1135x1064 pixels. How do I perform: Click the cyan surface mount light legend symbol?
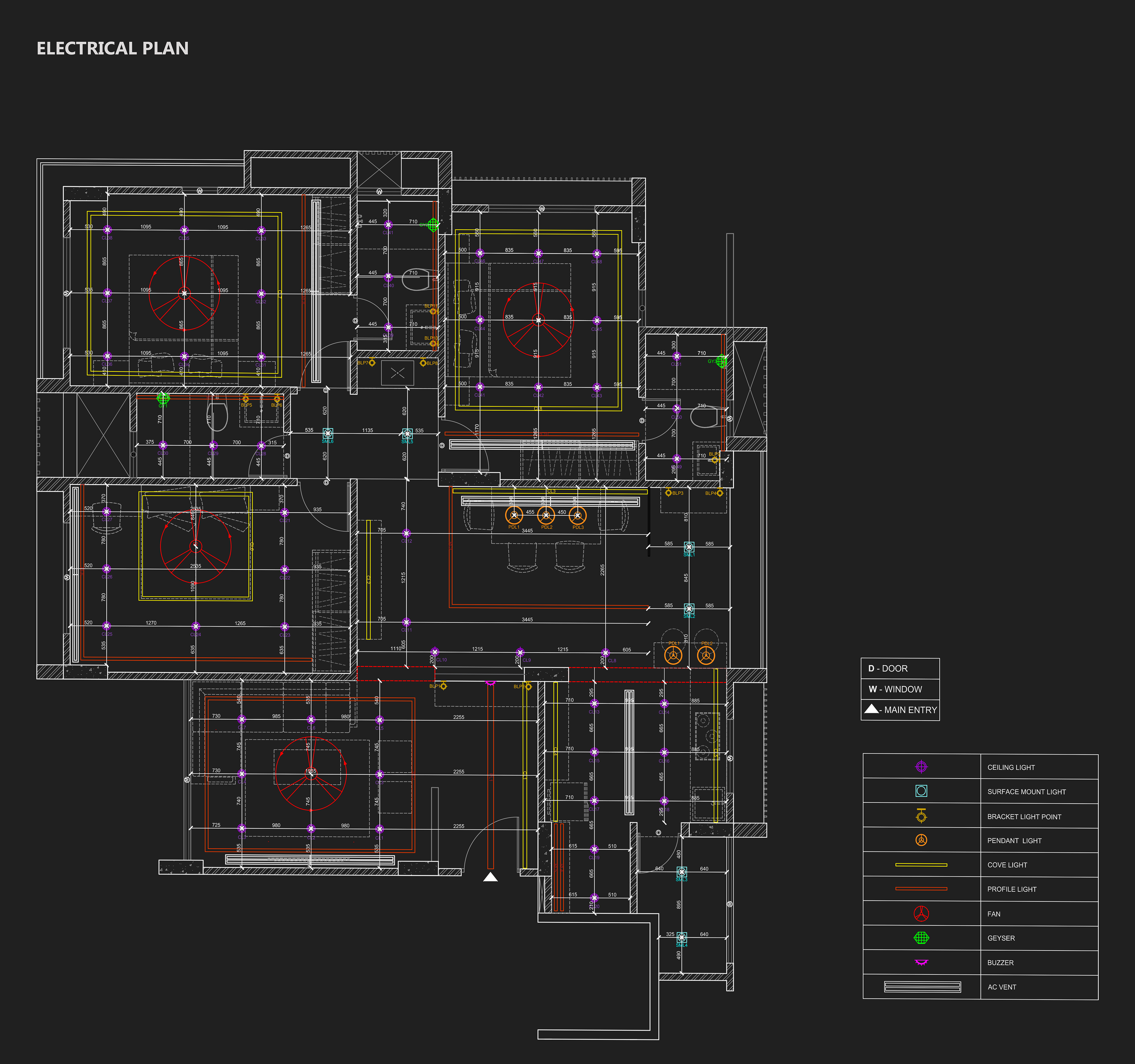(921, 791)
